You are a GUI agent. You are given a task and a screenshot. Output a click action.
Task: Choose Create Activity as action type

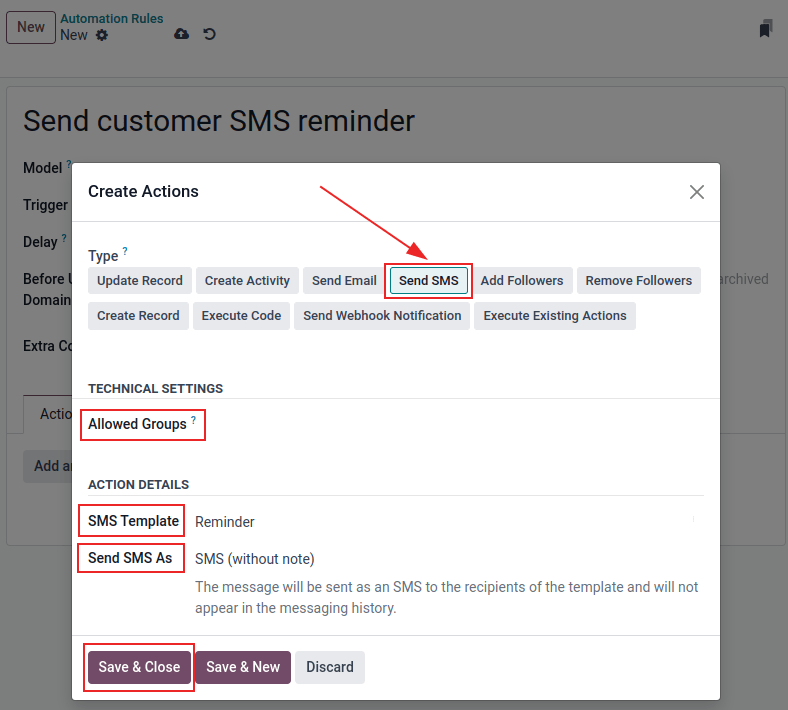[247, 281]
